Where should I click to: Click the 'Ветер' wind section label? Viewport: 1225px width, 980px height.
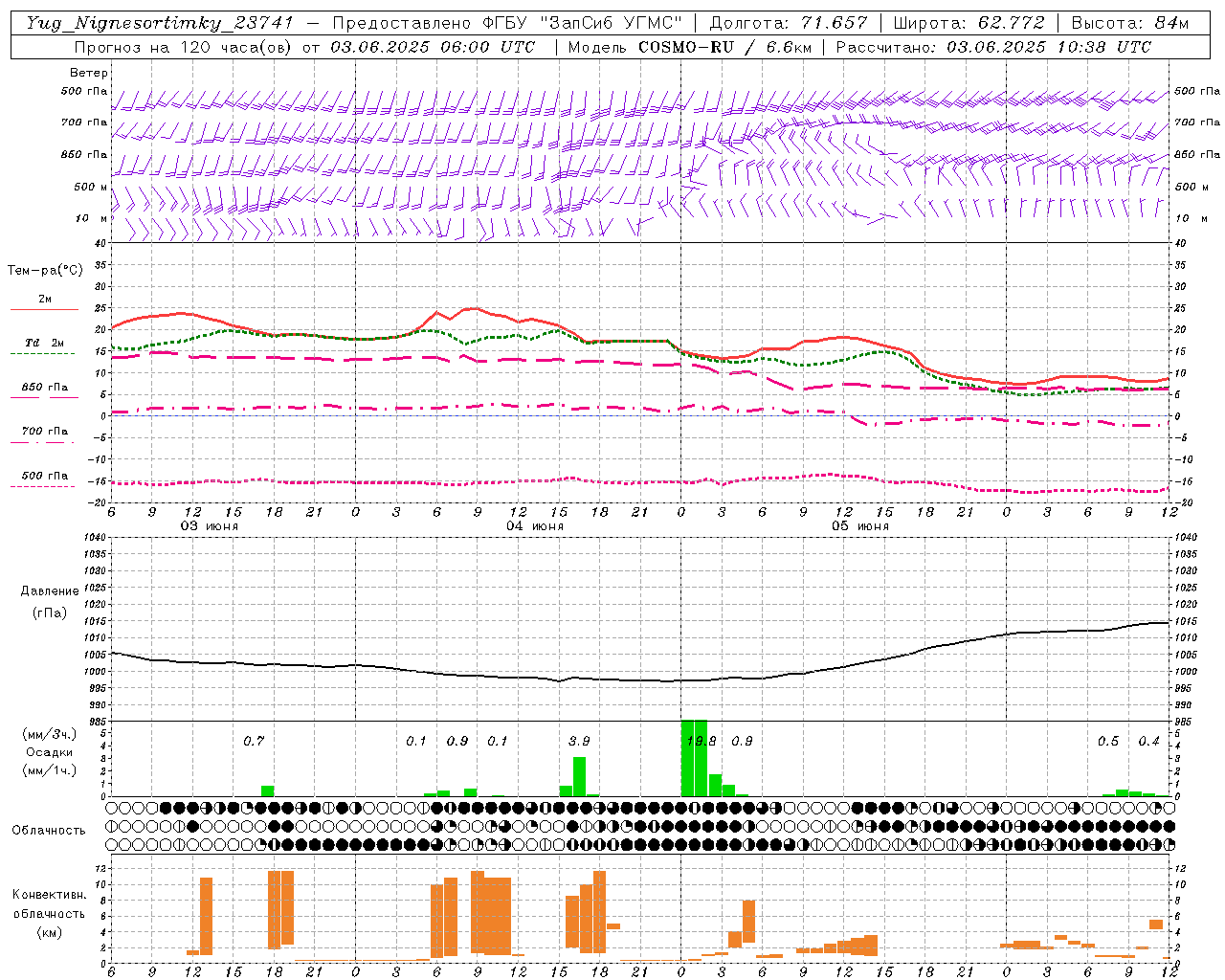89,73
